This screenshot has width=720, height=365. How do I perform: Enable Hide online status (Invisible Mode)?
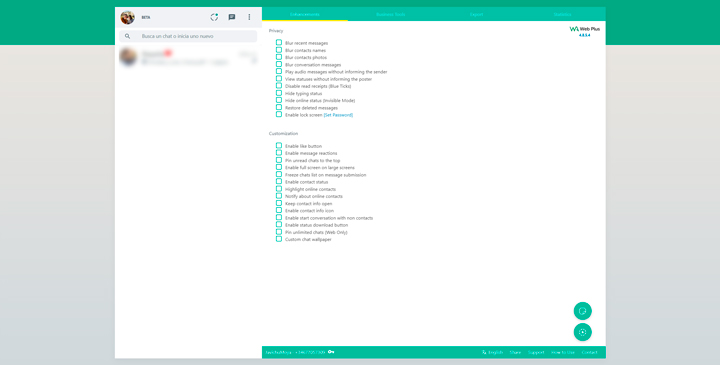point(279,100)
